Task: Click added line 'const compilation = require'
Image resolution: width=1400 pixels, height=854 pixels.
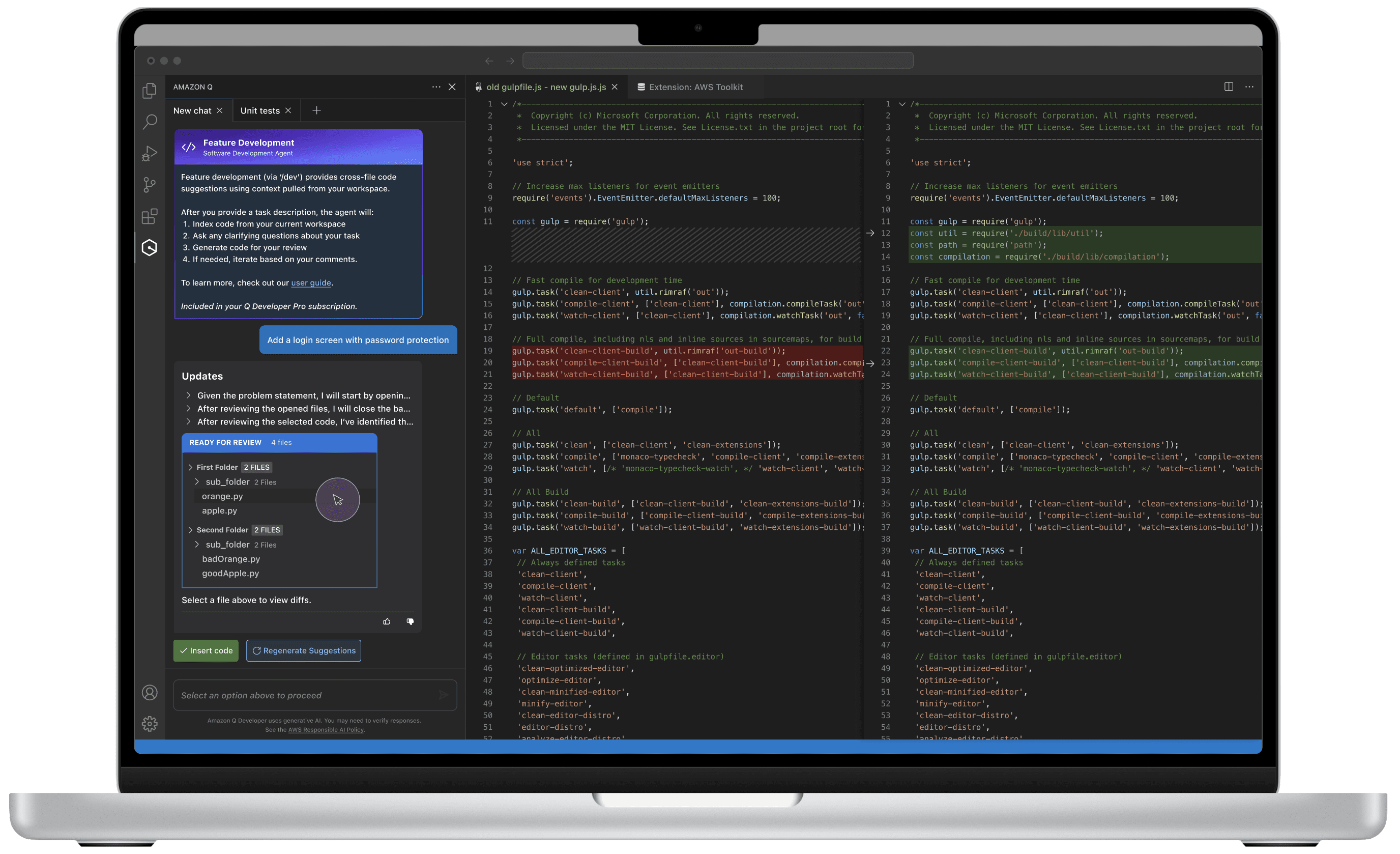Action: coord(1039,257)
